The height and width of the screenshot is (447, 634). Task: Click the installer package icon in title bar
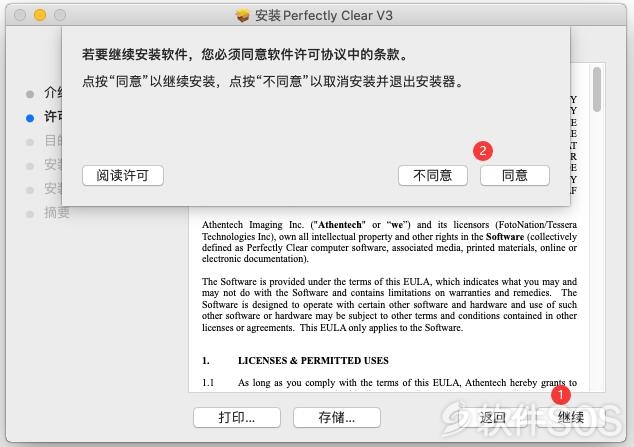[242, 15]
